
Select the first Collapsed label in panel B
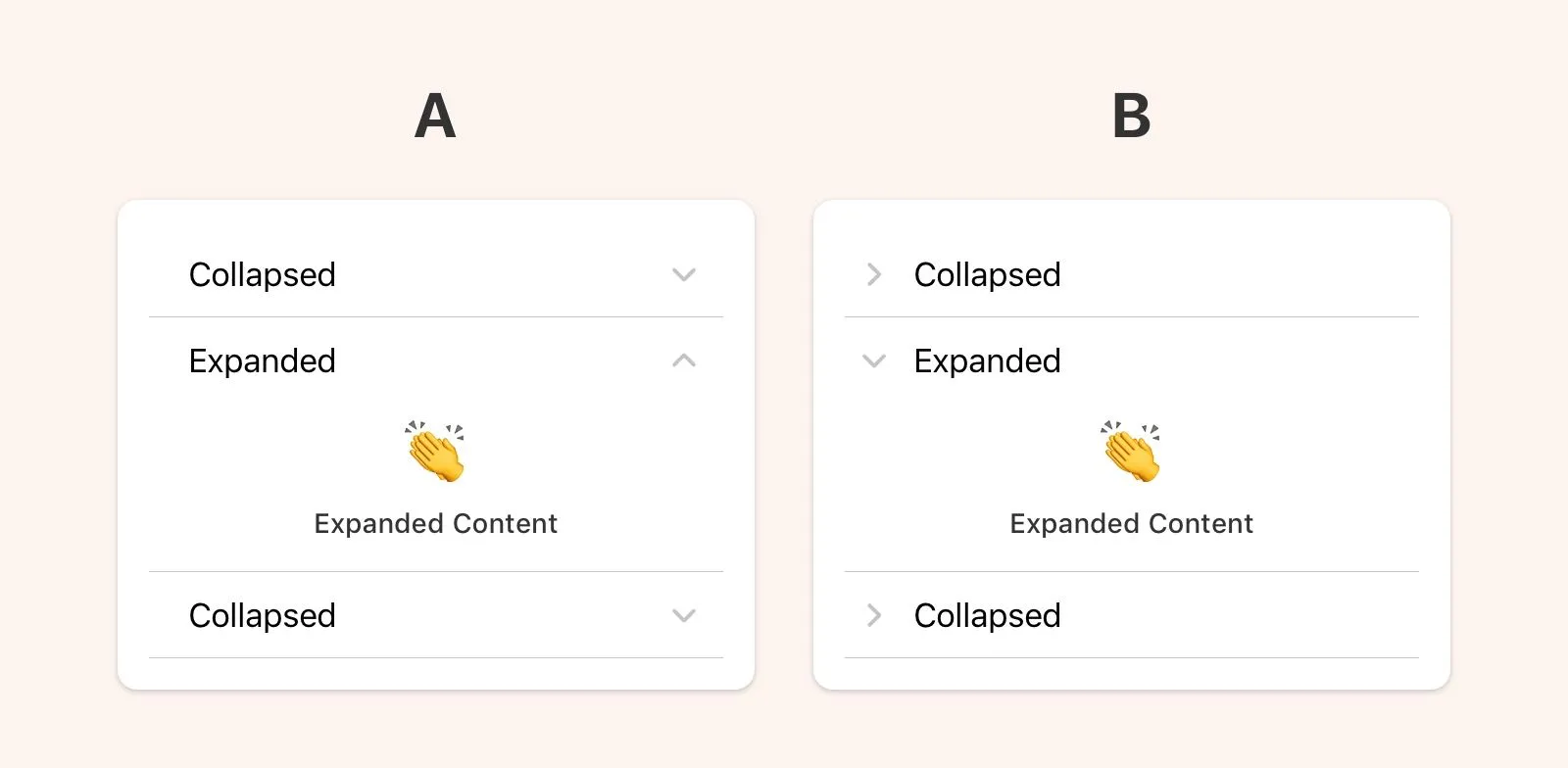click(988, 274)
